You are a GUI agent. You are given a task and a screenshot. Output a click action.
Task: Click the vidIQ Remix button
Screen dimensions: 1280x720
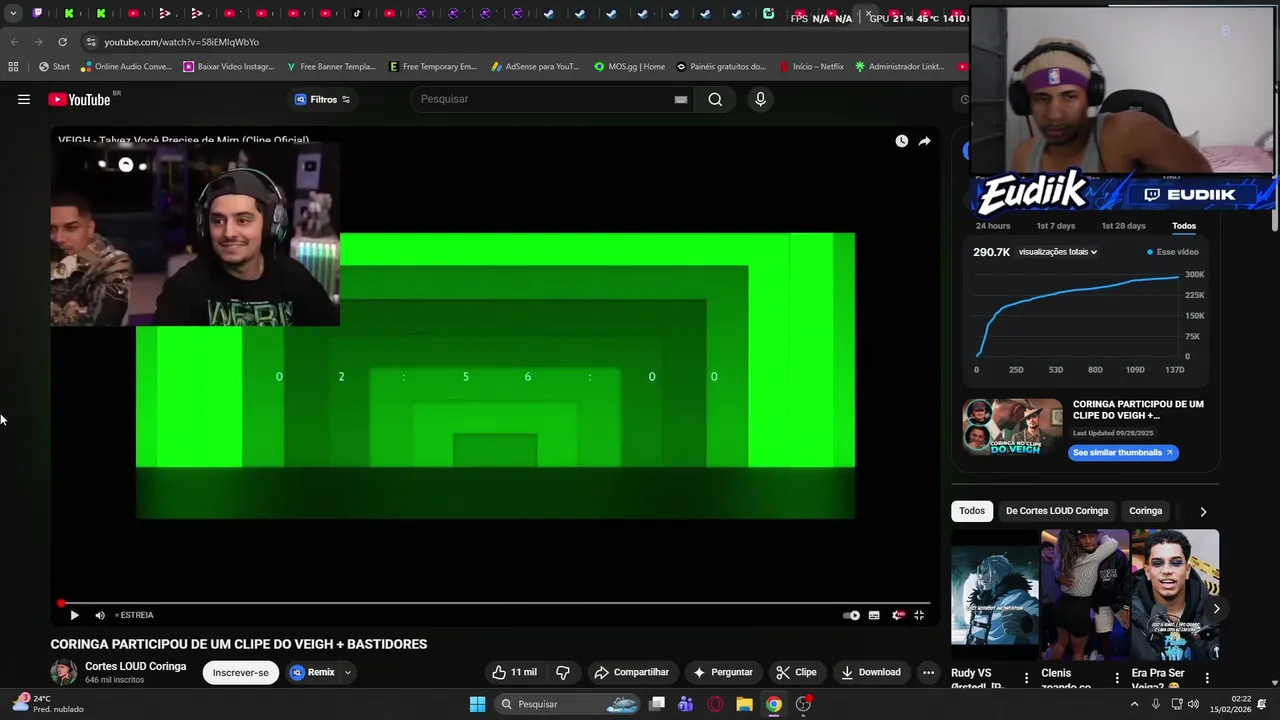313,672
